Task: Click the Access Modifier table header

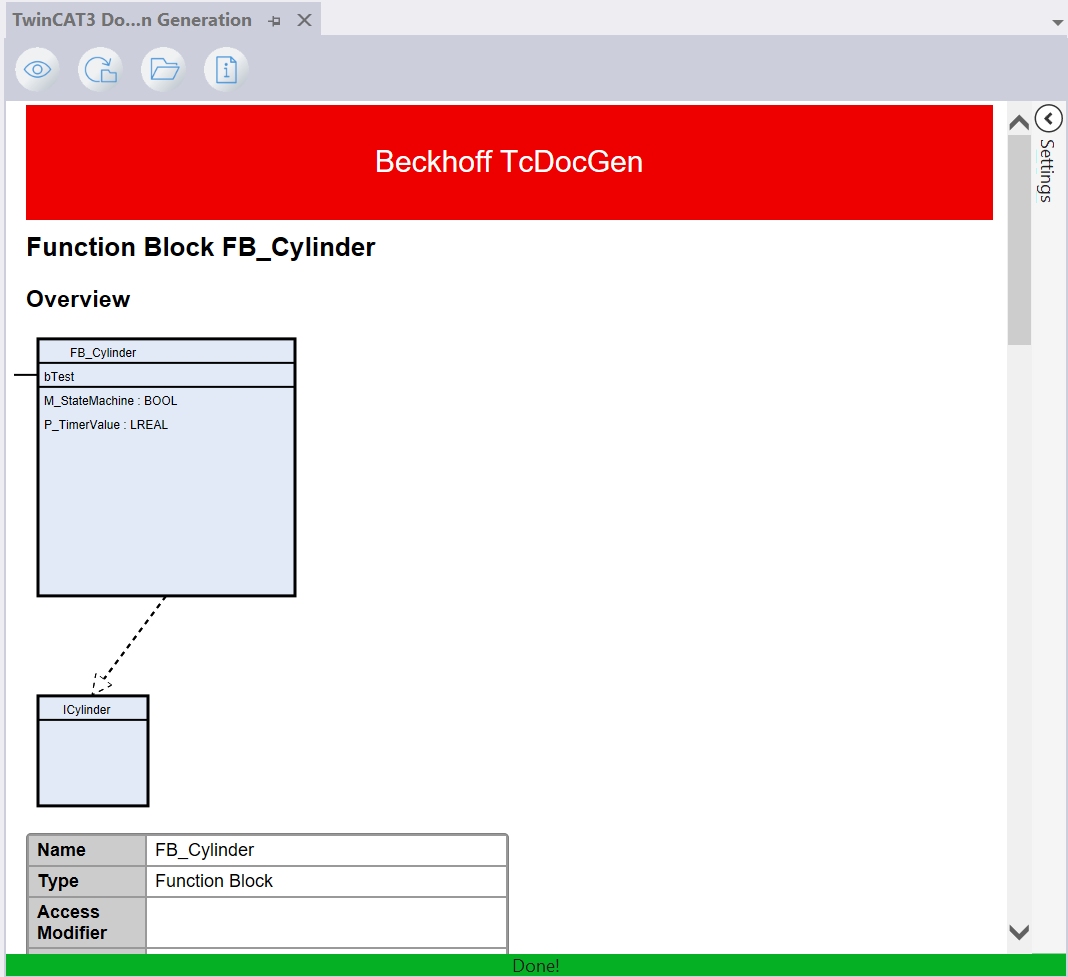Action: coord(87,922)
